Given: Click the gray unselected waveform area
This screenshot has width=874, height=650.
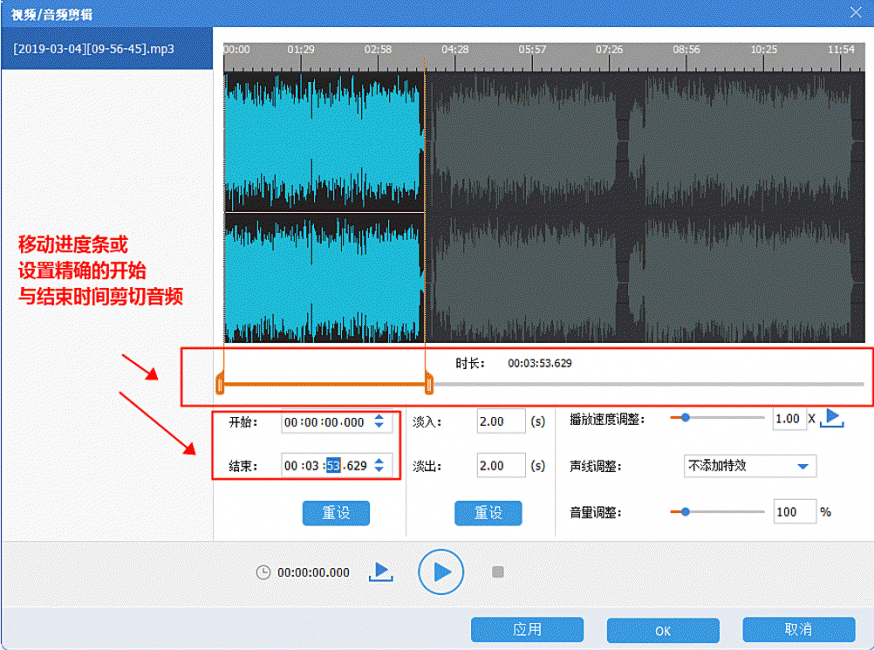Looking at the screenshot, I should click(x=645, y=207).
